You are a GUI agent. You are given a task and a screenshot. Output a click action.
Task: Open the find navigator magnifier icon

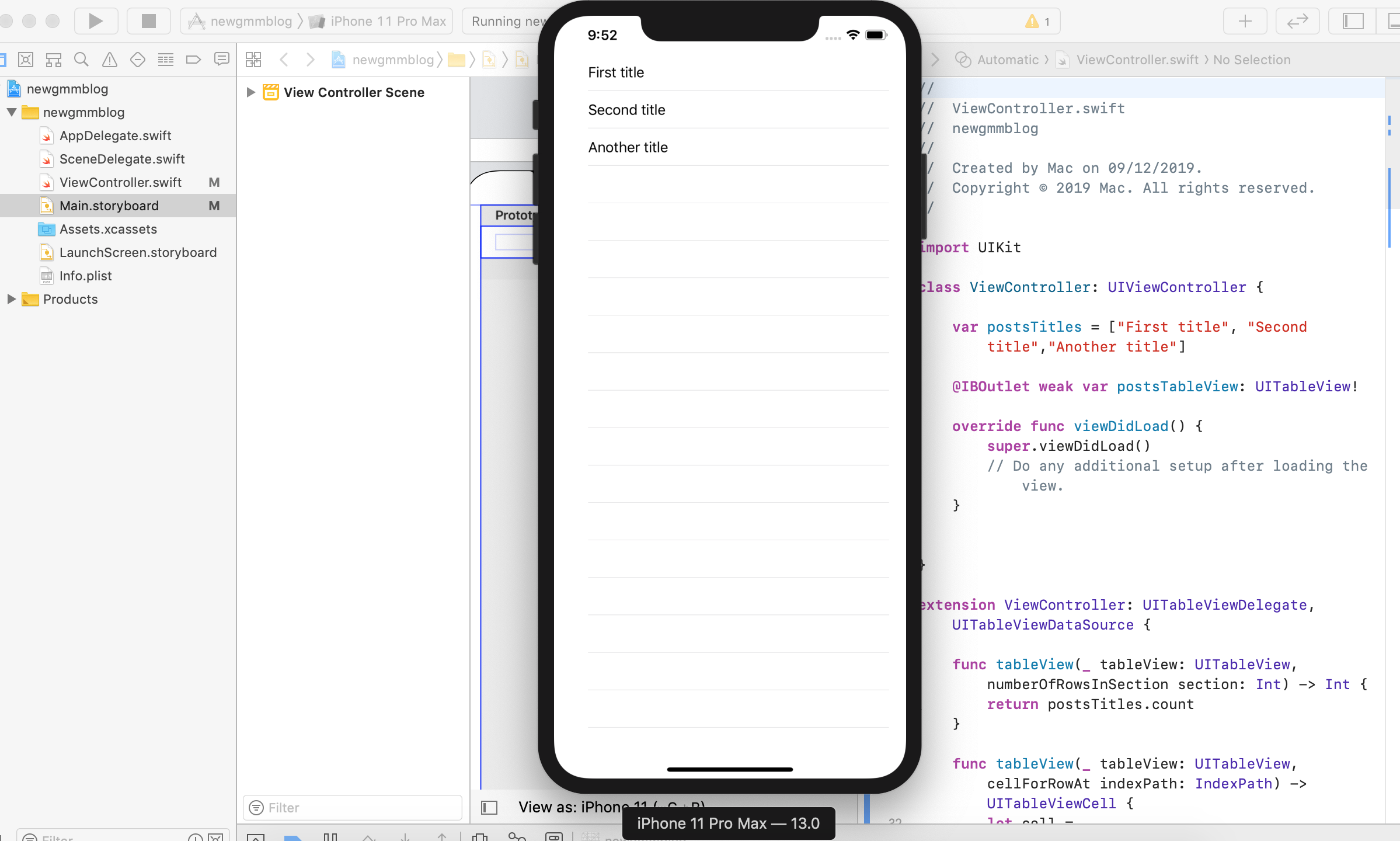tap(82, 60)
